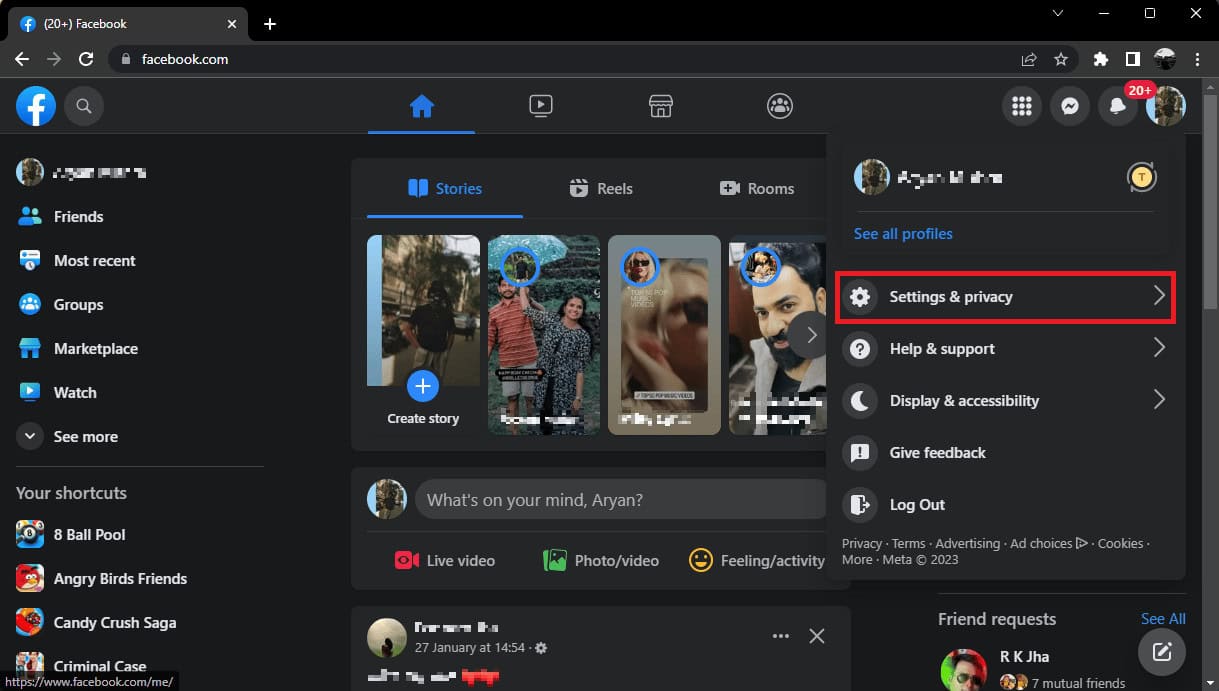Click the profile switch icon with T badge
The image size is (1219, 691).
pyautogui.click(x=1142, y=177)
